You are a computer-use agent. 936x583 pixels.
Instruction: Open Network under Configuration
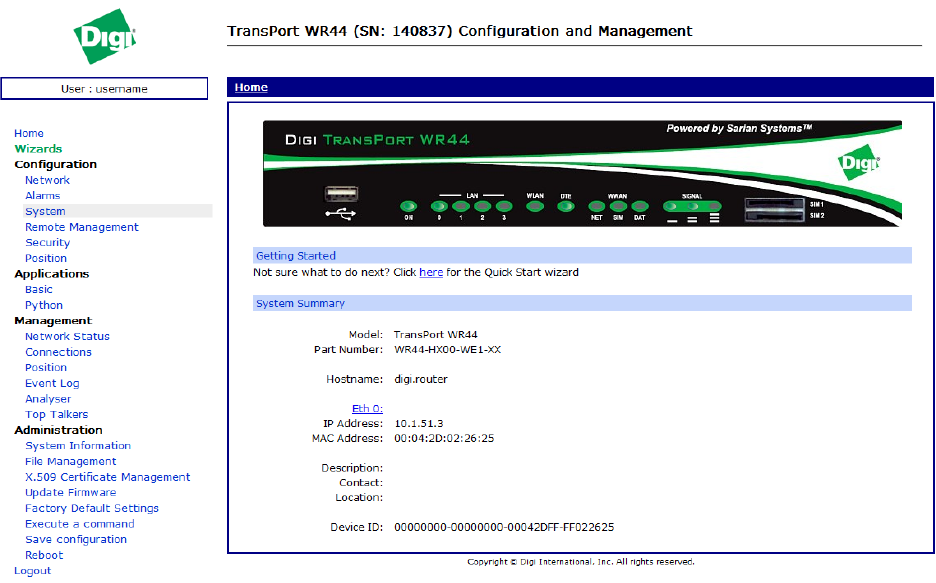[x=47, y=180]
